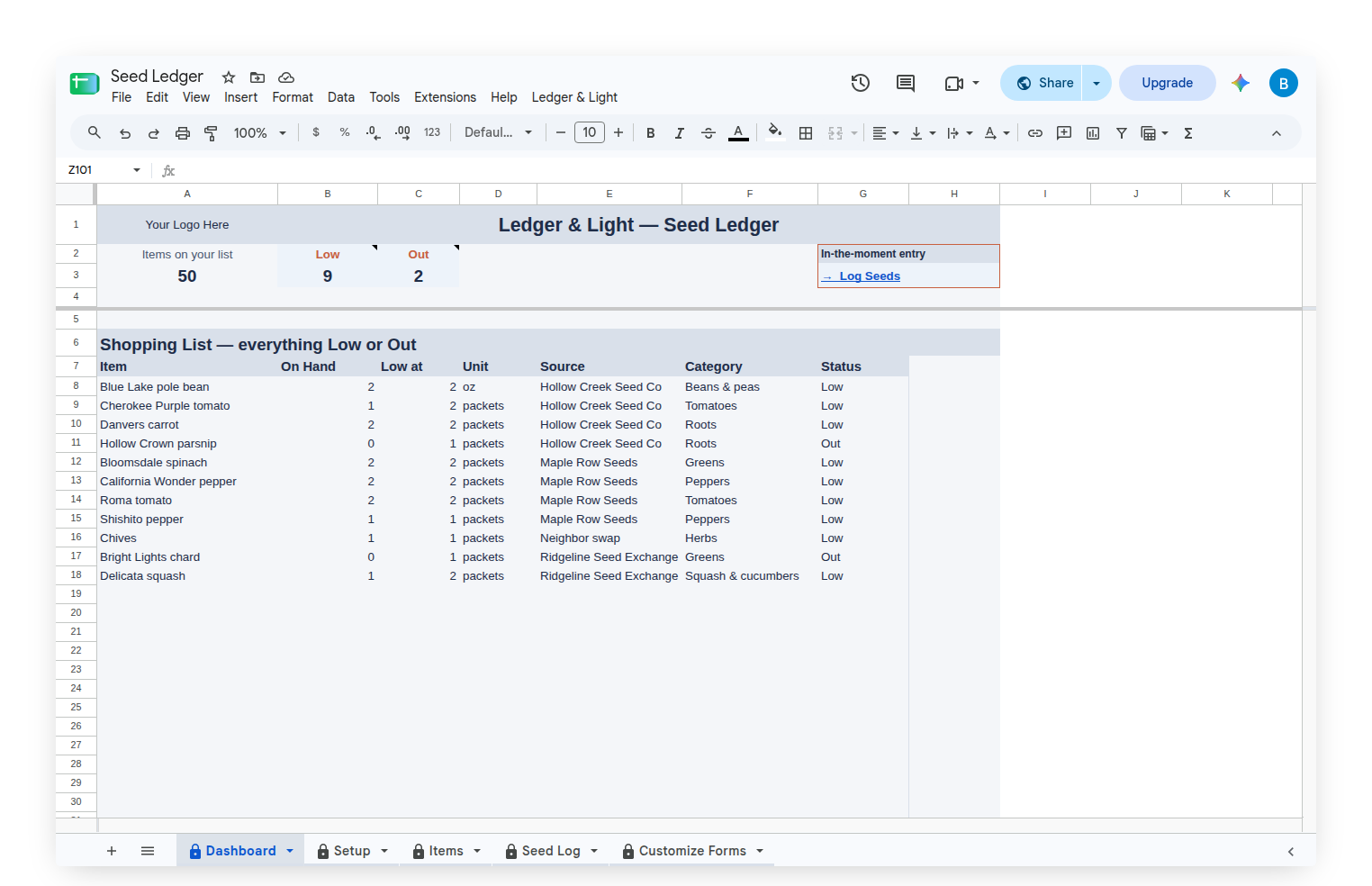Insert a chart
This screenshot has height=886, width=1372.
point(1093,133)
